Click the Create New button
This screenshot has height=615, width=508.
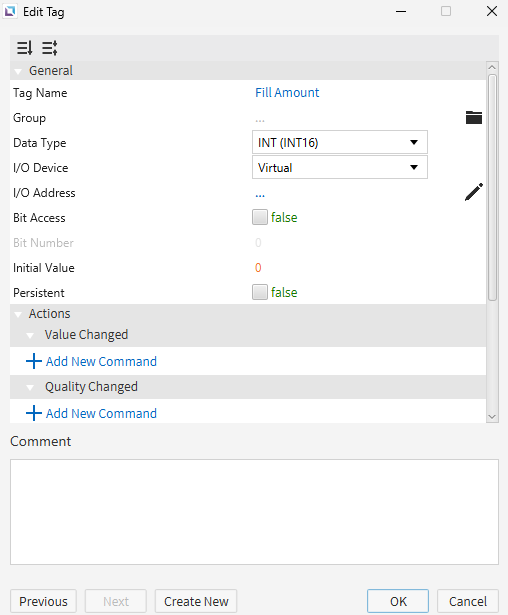point(196,601)
